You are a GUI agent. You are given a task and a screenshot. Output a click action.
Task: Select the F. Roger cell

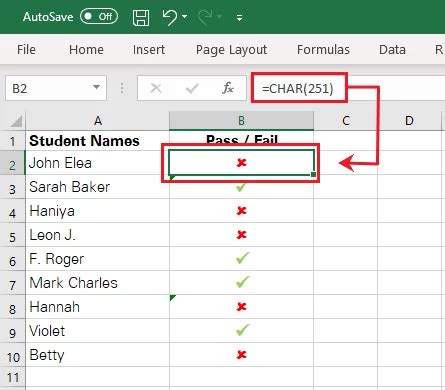click(98, 259)
